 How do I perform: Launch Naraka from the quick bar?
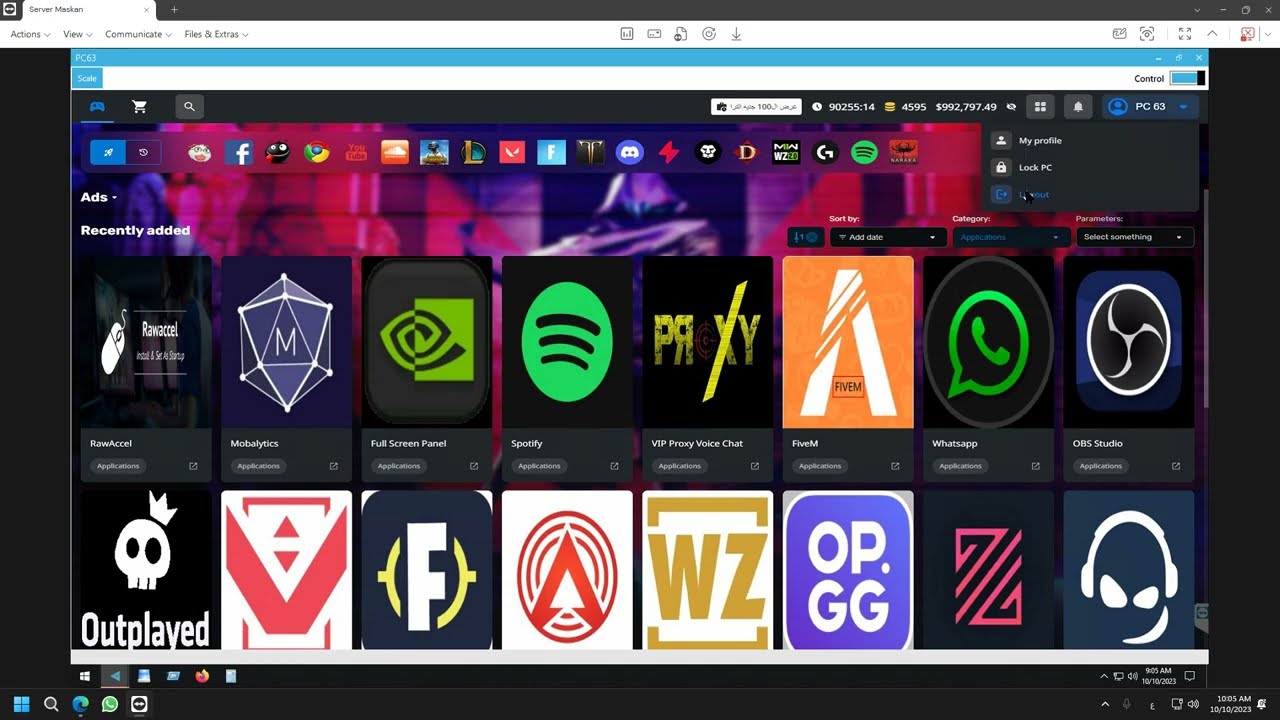coord(903,153)
